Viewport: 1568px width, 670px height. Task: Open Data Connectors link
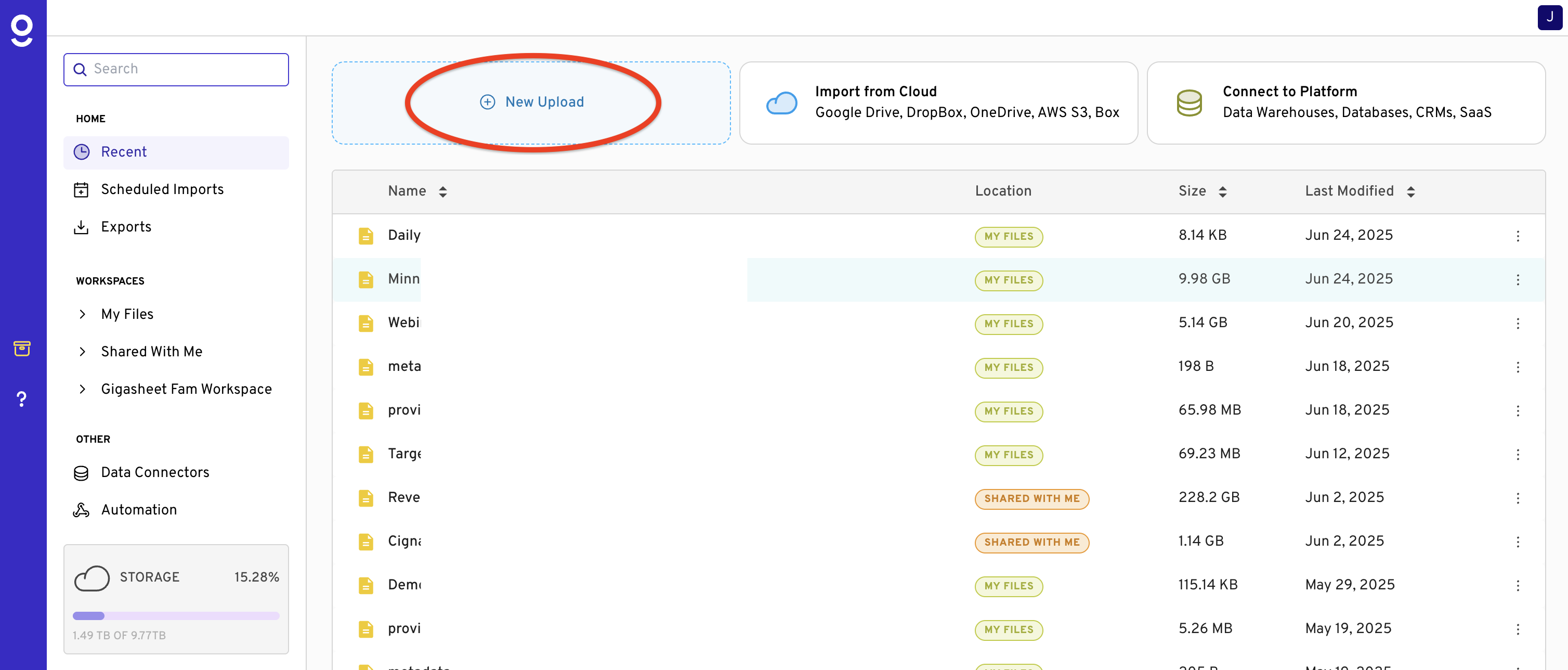(154, 473)
